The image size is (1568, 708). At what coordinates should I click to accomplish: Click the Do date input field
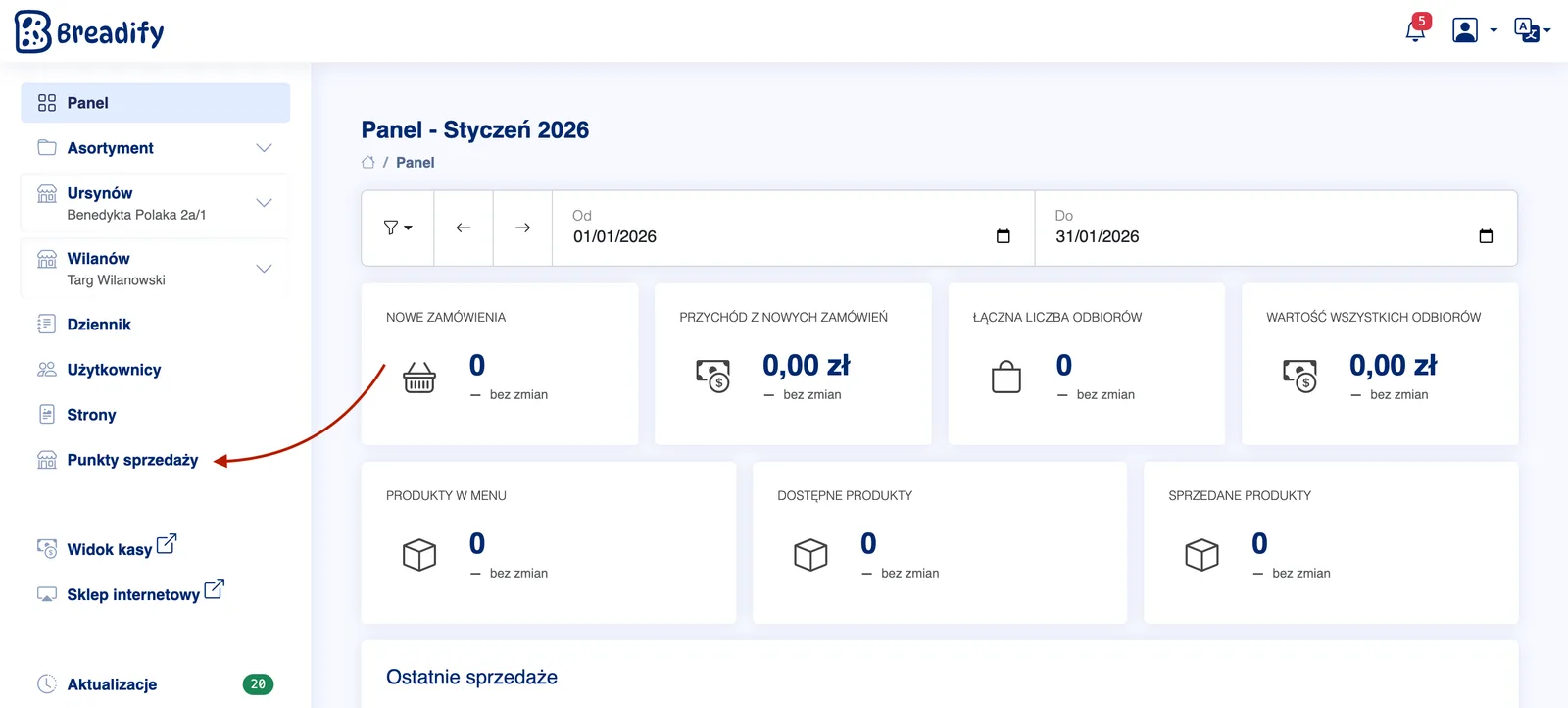coord(1276,228)
